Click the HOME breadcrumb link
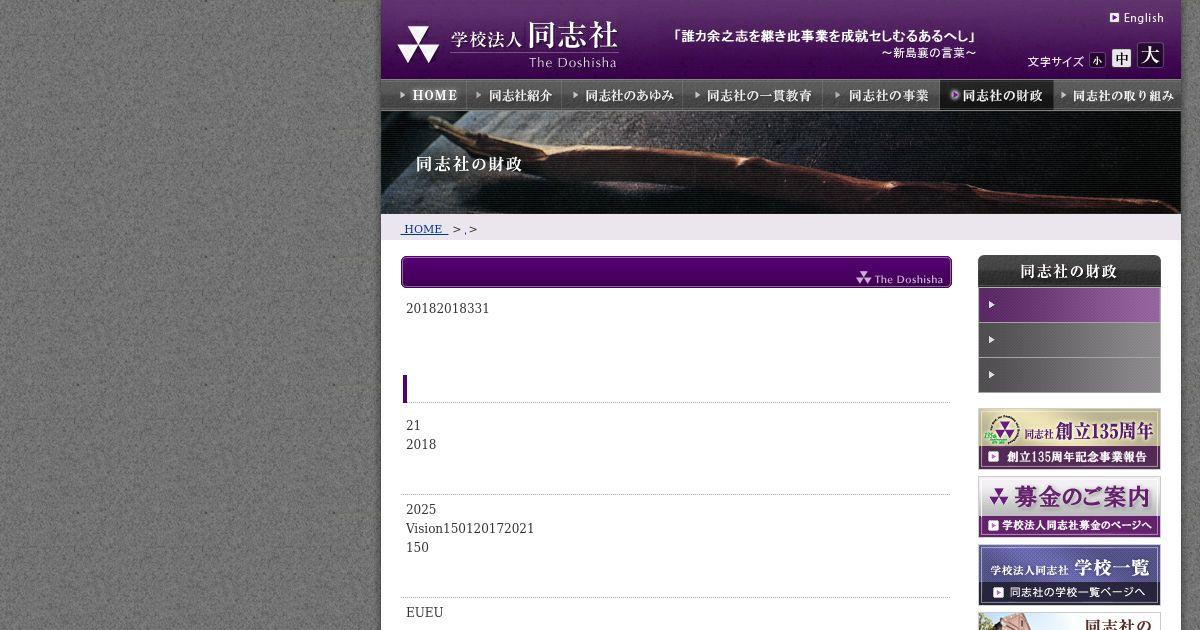The width and height of the screenshot is (1200, 630). pyautogui.click(x=424, y=229)
